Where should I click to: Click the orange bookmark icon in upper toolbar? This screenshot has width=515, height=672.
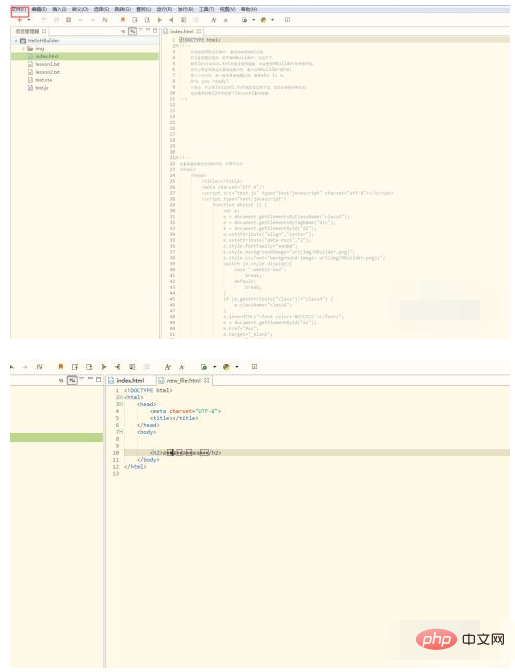123,20
